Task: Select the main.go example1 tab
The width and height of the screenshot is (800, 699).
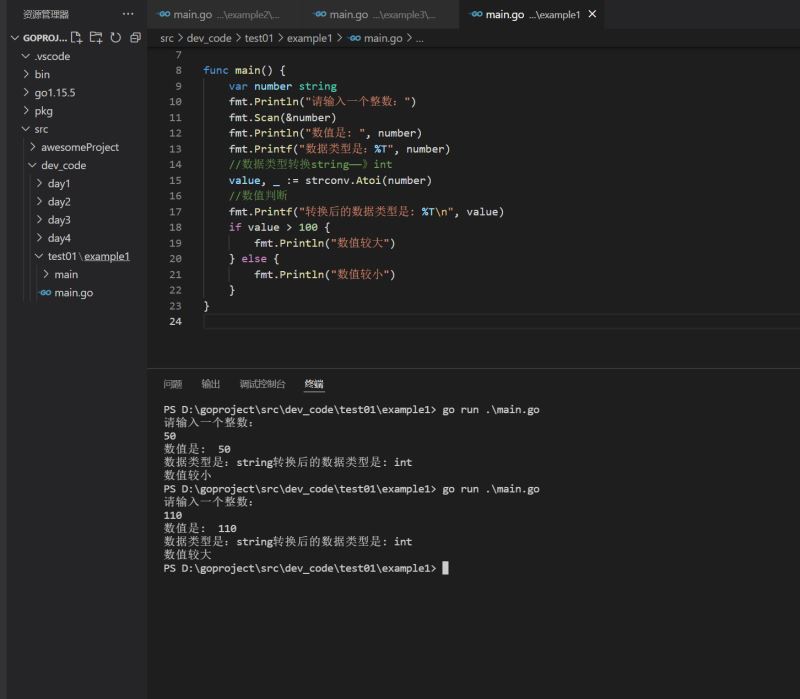Action: (533, 14)
